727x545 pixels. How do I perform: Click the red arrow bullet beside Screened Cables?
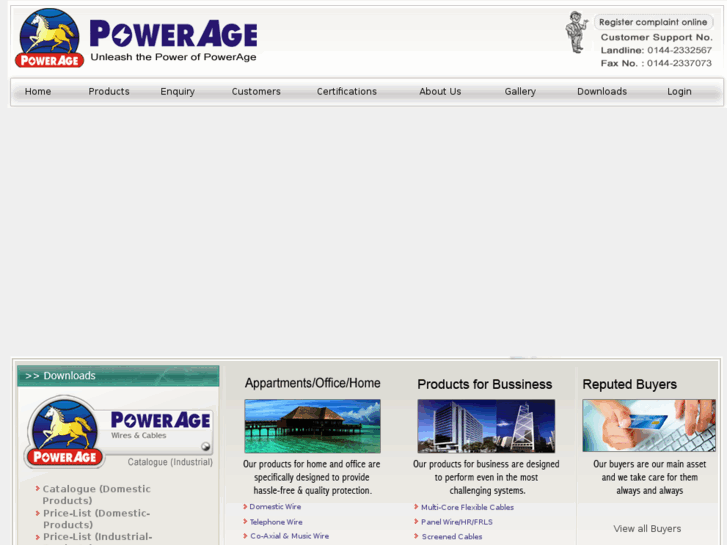pos(416,536)
